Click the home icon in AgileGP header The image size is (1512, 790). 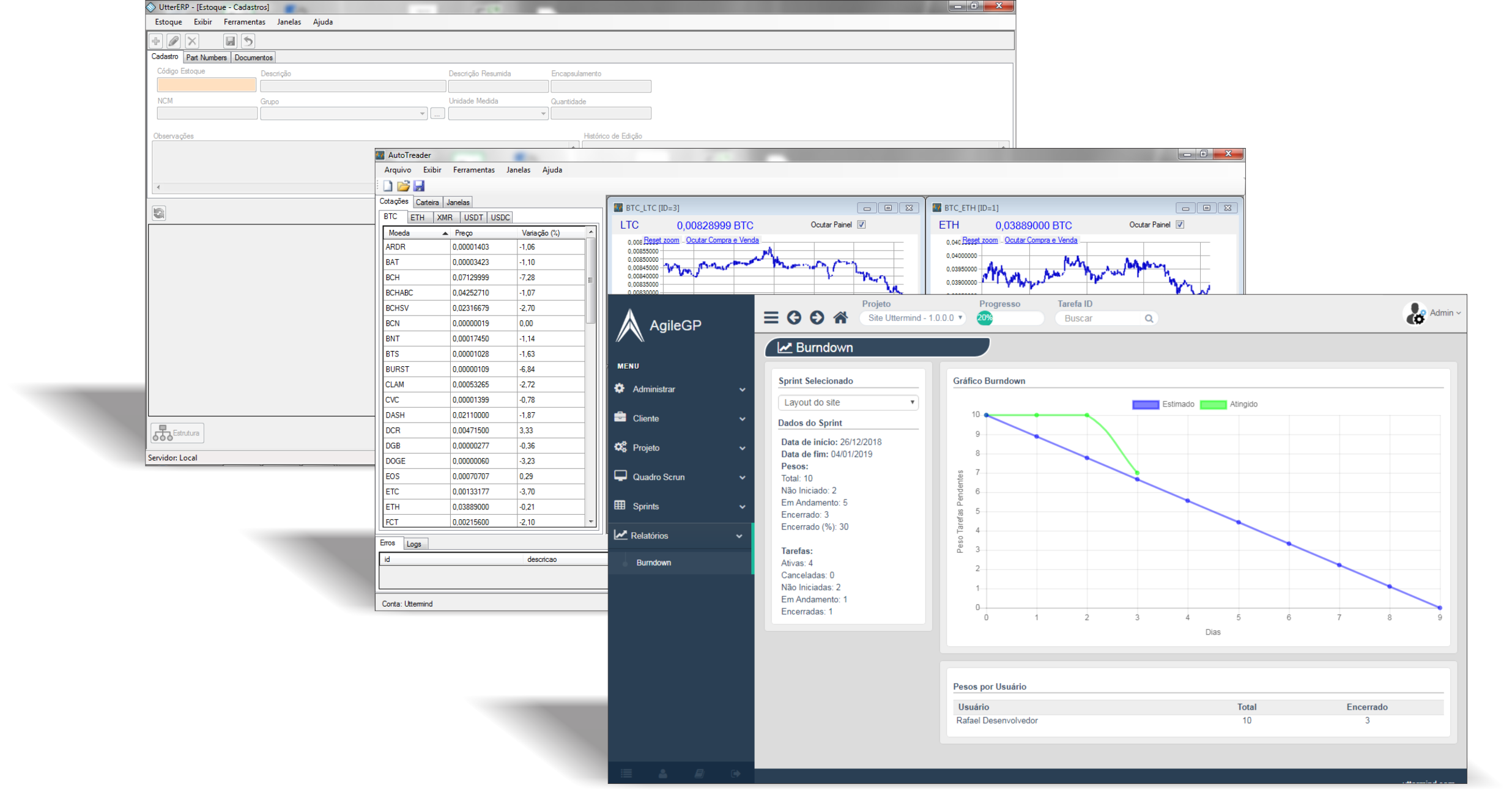(x=840, y=317)
